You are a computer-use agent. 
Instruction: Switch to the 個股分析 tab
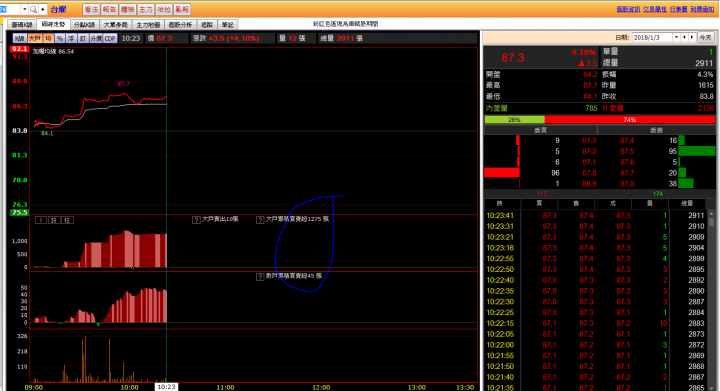180,24
